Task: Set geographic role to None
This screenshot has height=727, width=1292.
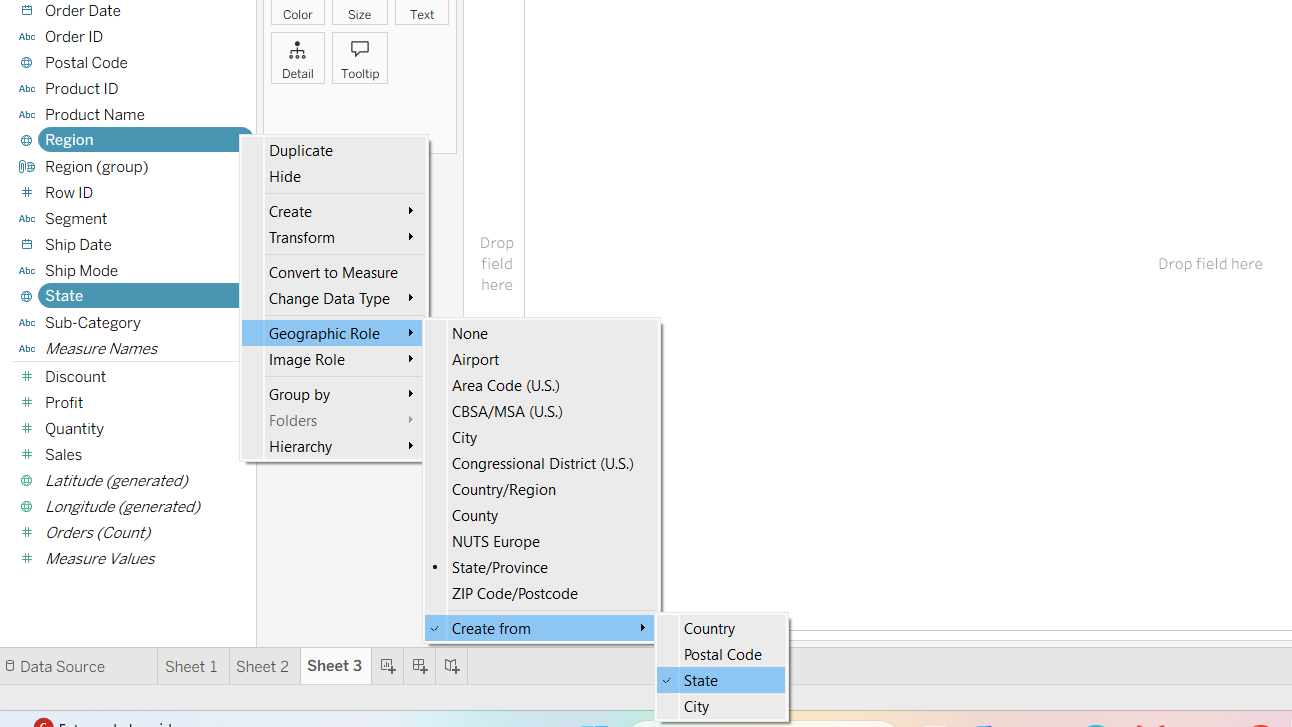Action: click(x=470, y=334)
